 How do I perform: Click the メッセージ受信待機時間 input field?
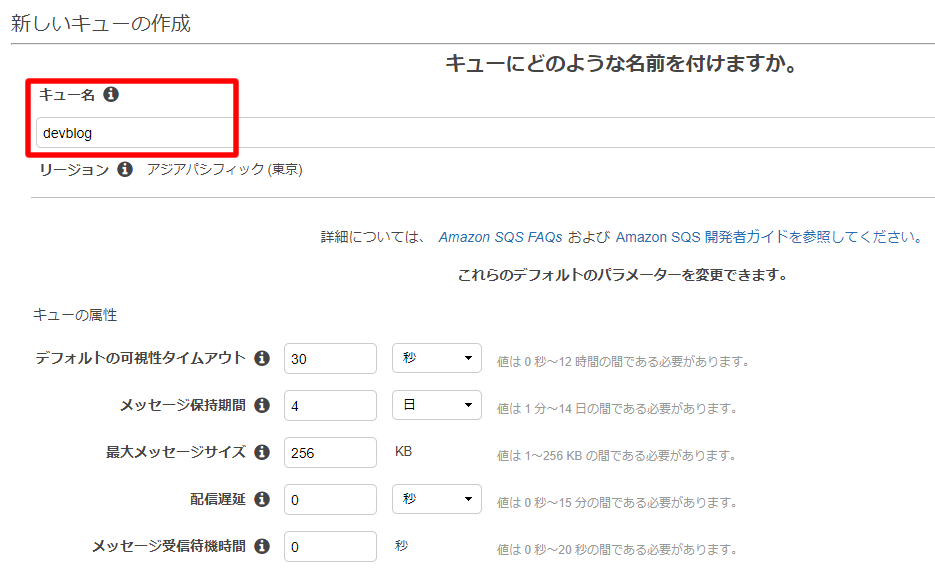pos(330,546)
